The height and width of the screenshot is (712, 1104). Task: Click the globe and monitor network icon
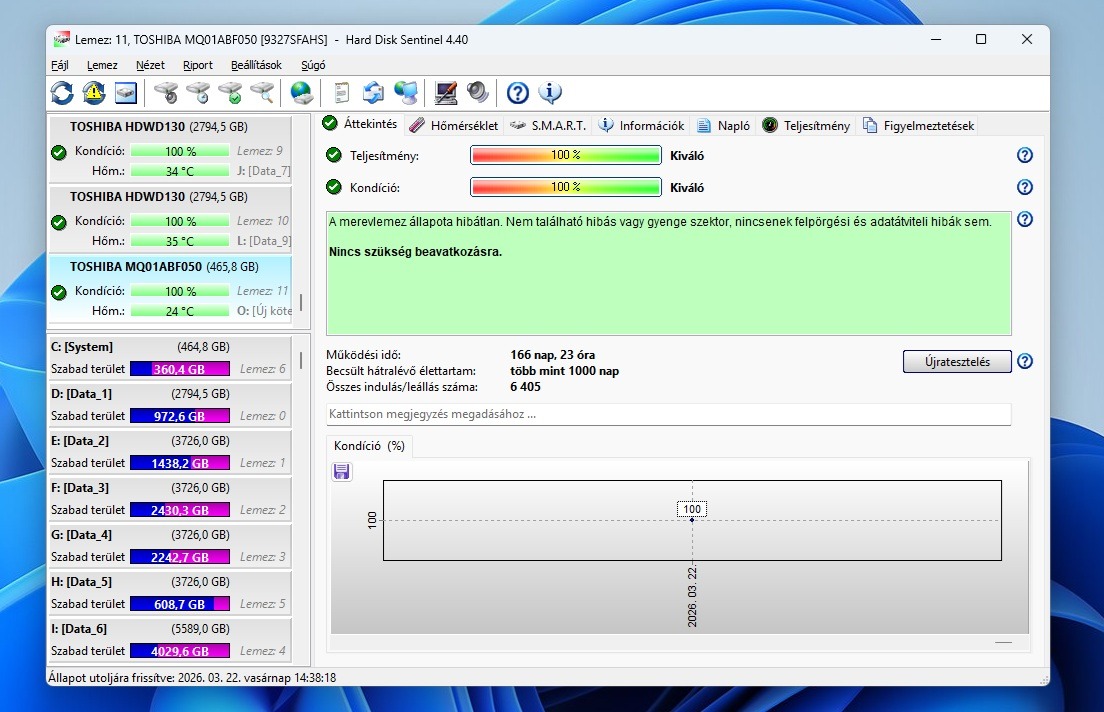tap(406, 92)
